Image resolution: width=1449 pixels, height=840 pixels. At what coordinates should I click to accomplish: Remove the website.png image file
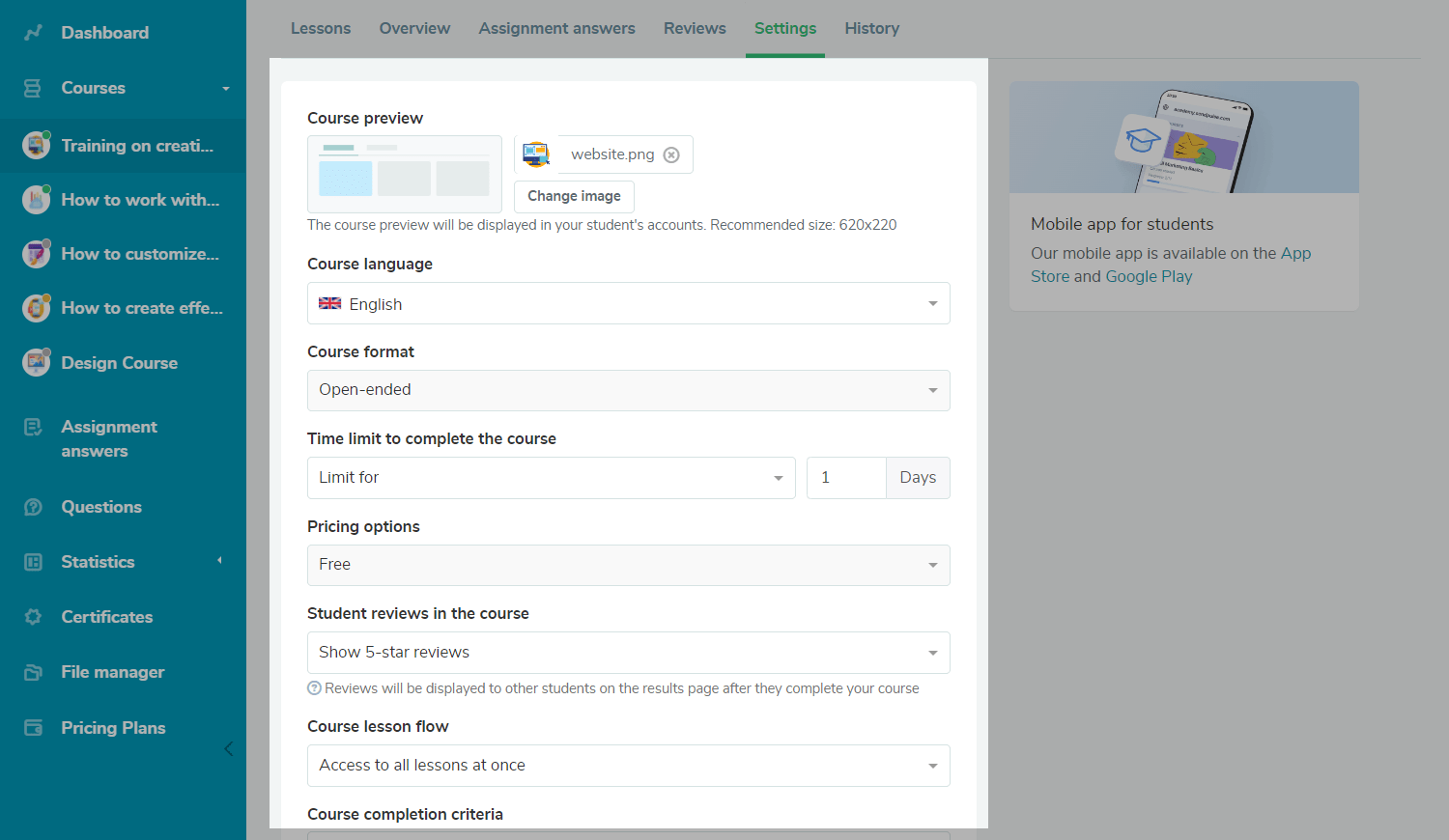(x=671, y=154)
